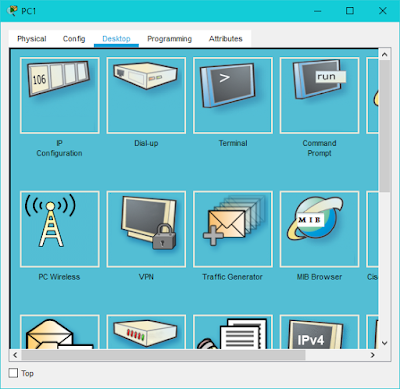Click vertical scrollbar up arrow
This screenshot has height=389, width=400.
click(384, 54)
